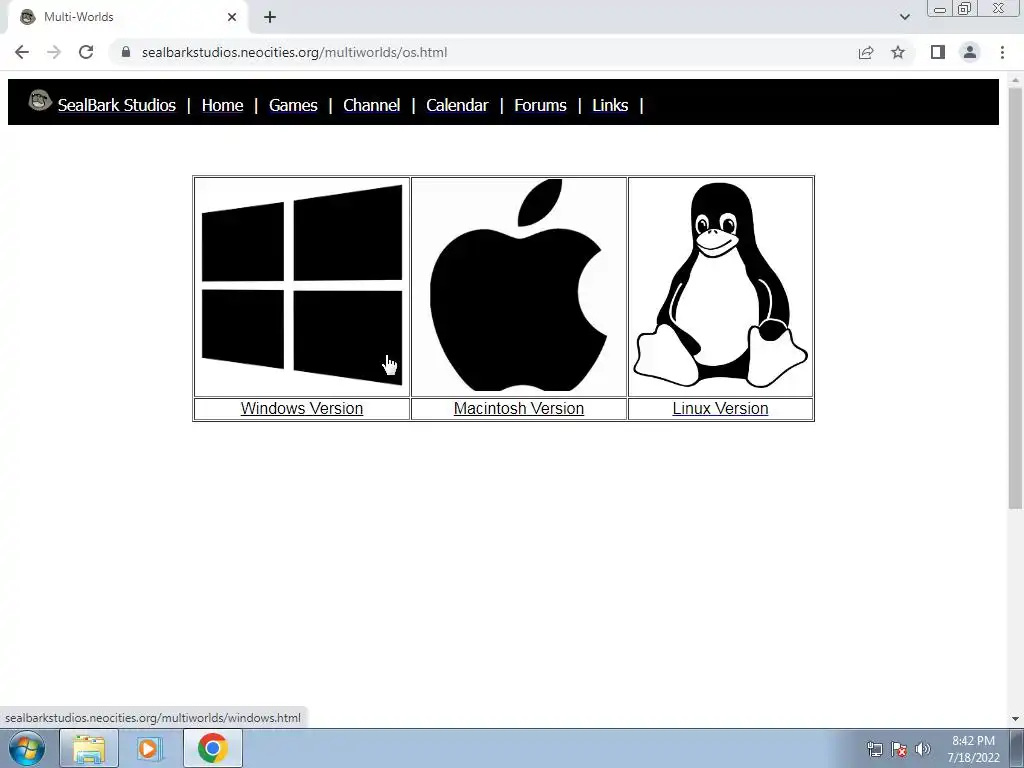Open the Action Center flag icon
1024x768 pixels.
pyautogui.click(x=899, y=749)
